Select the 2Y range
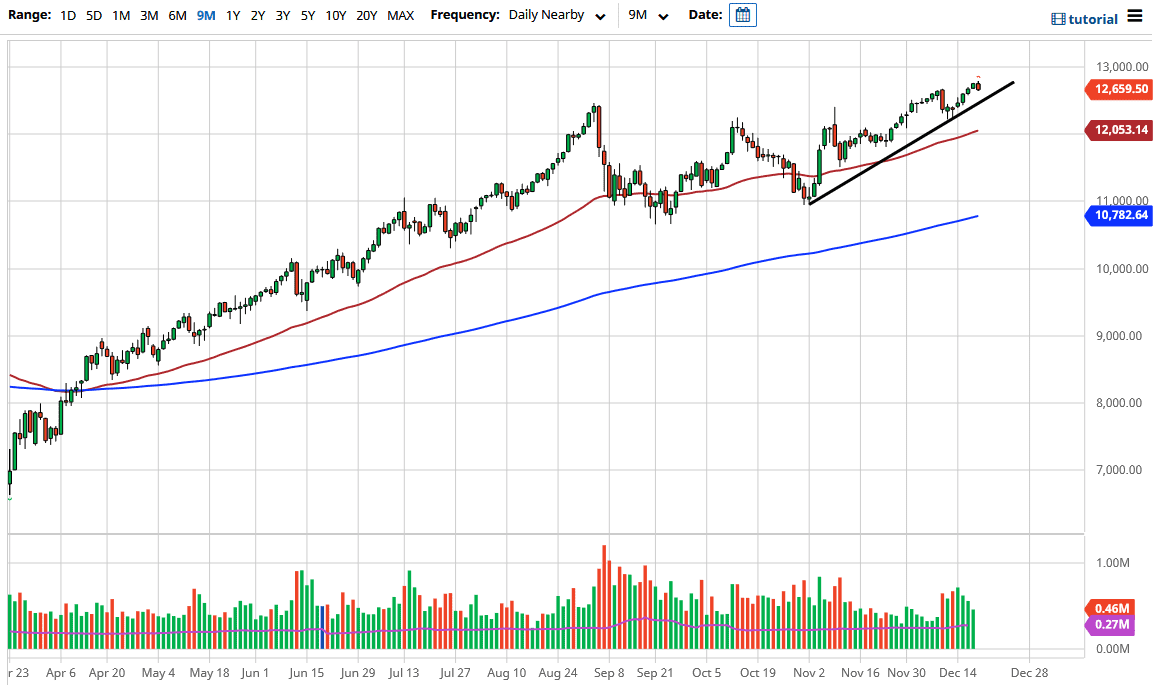The width and height of the screenshot is (1155, 685). [x=258, y=15]
